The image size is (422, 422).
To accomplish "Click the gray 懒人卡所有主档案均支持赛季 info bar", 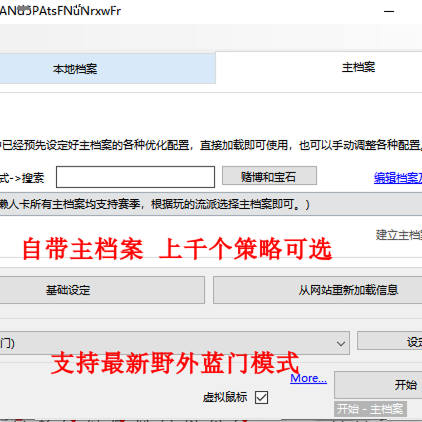I will point(211,204).
